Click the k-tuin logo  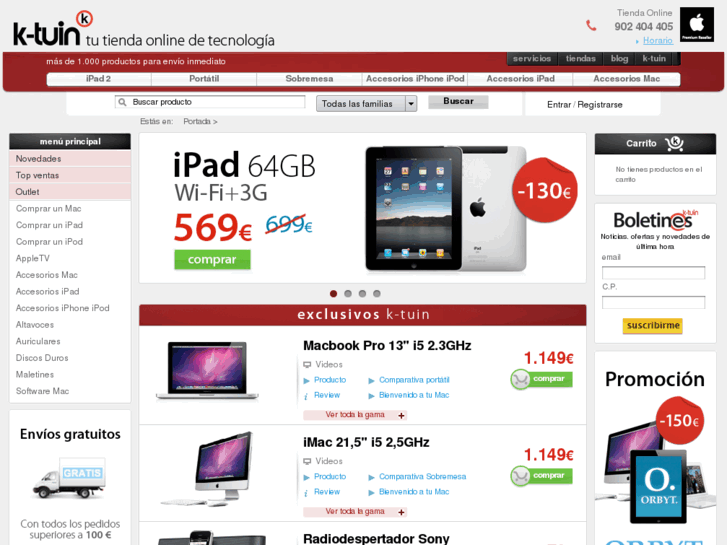coord(53,29)
